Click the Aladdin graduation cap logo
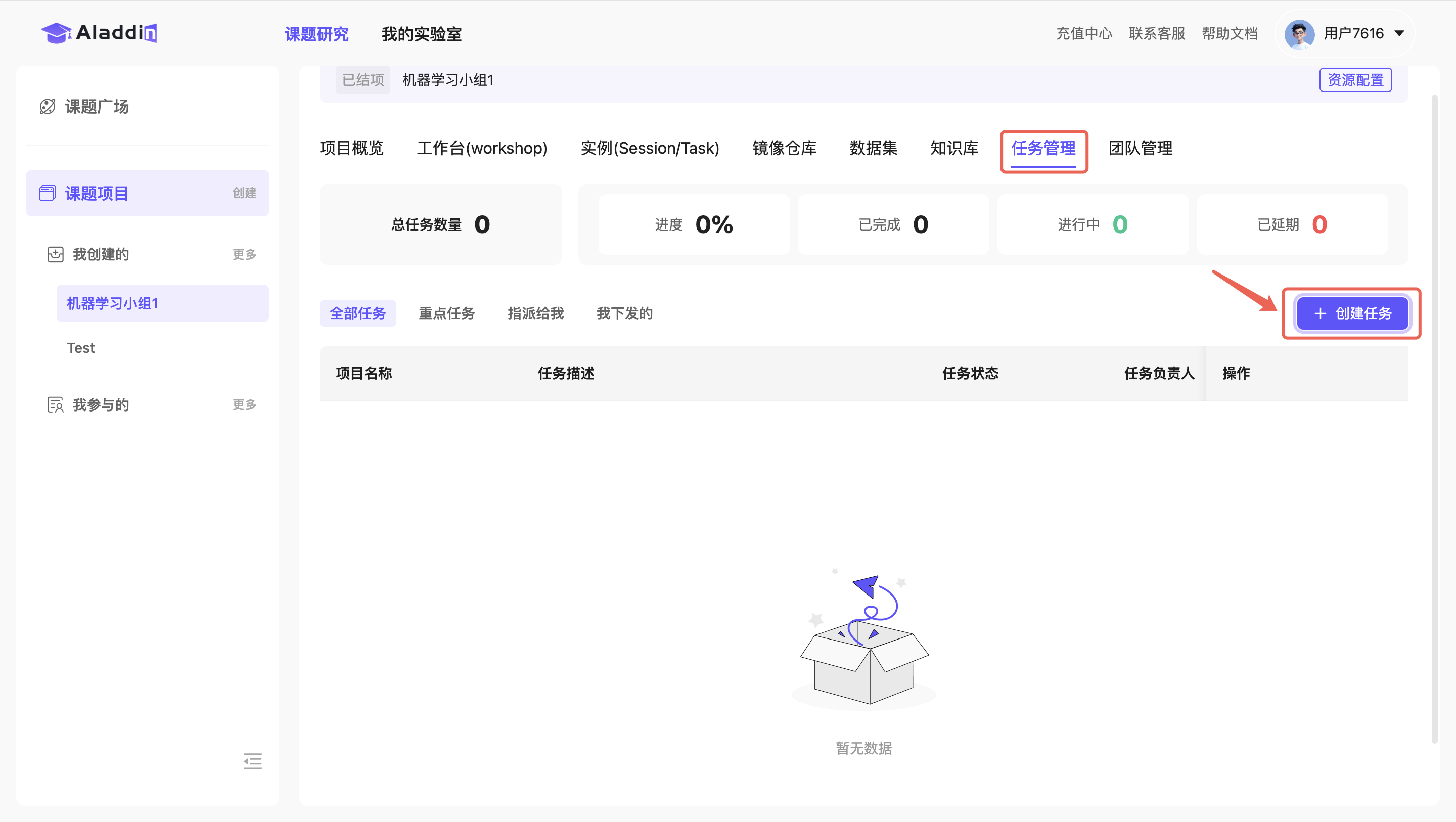Screen dimensions: 1456x822 (x=57, y=33)
